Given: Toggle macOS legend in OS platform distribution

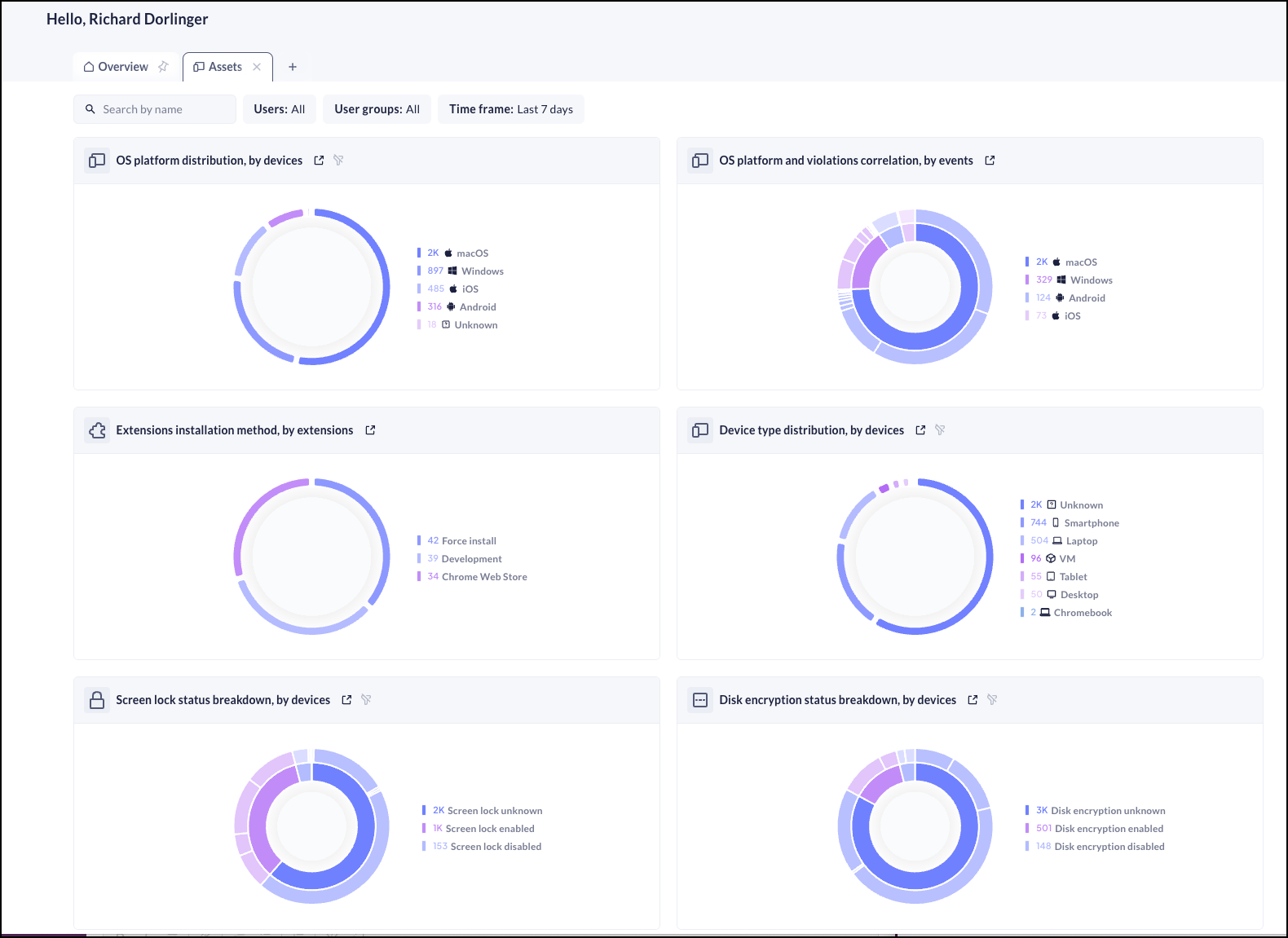Looking at the screenshot, I should click(x=471, y=253).
